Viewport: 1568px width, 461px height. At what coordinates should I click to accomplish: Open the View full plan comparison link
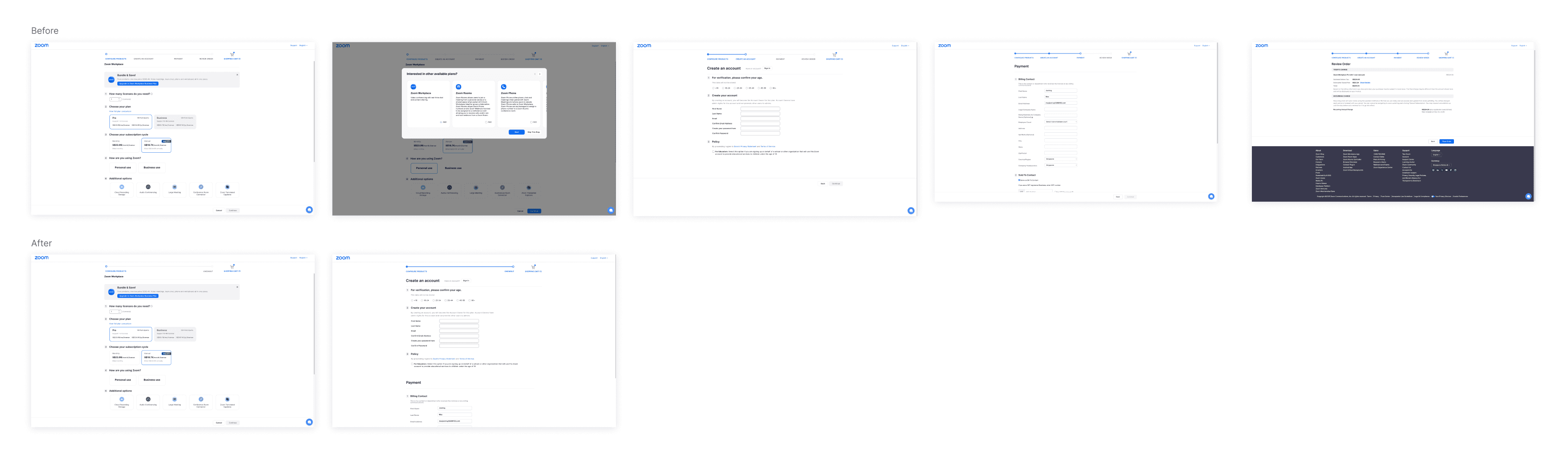point(121,111)
